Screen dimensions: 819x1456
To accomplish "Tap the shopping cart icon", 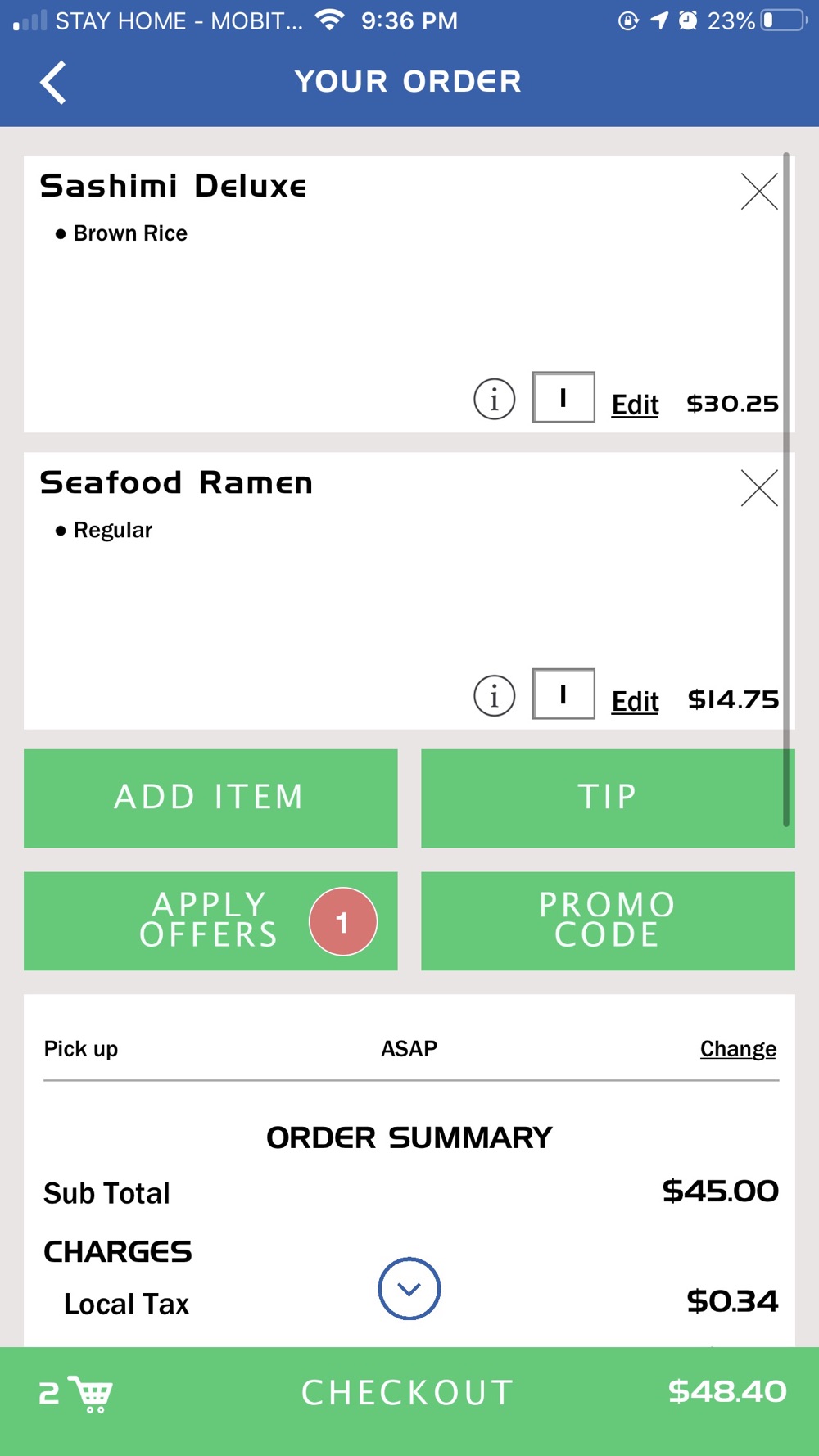I will click(x=90, y=1393).
